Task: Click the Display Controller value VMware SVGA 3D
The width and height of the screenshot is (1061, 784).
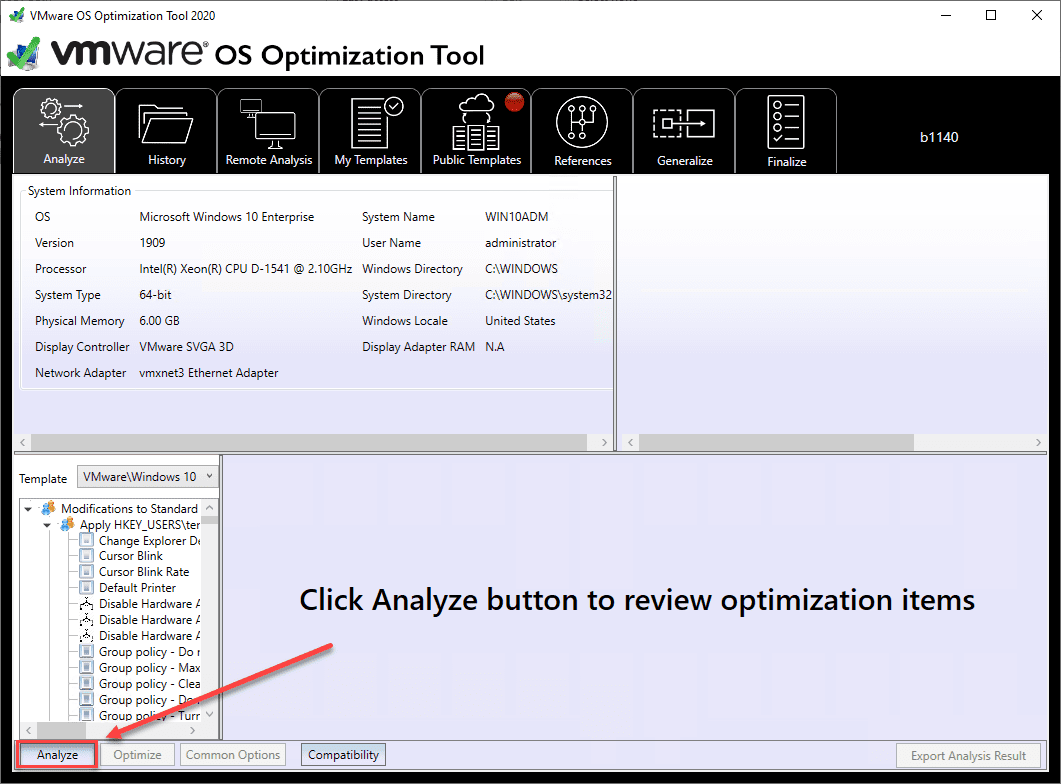Action: [186, 347]
